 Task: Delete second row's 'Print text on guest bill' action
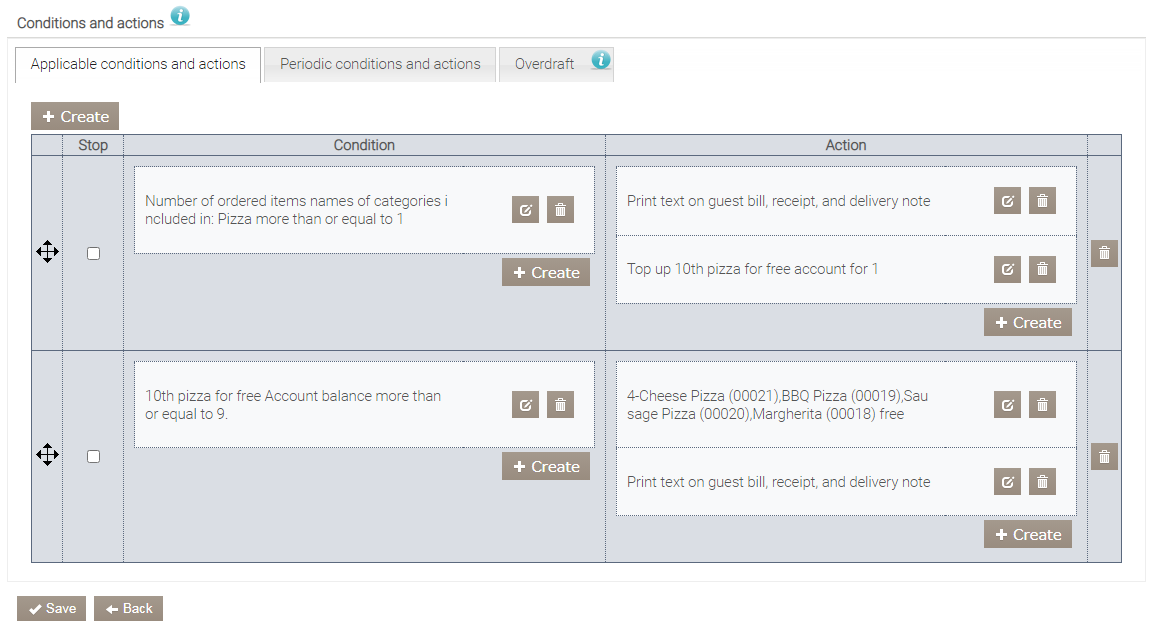1042,482
